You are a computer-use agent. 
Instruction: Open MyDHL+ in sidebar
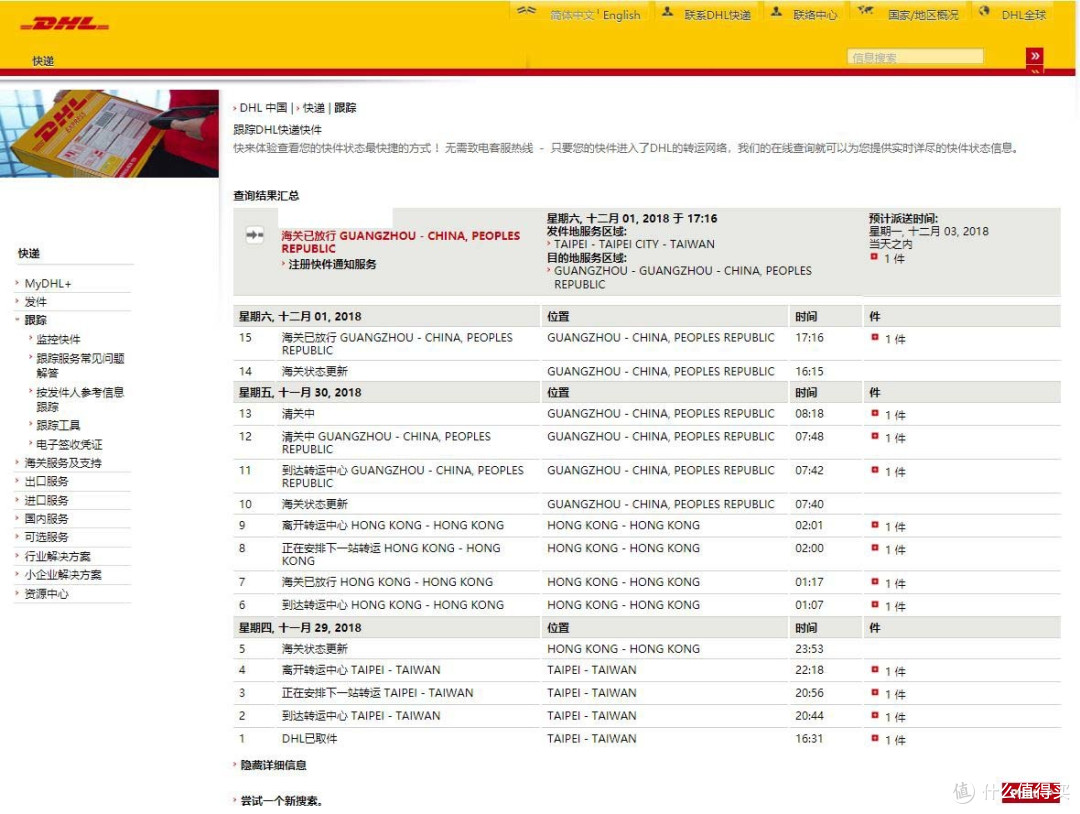tap(48, 283)
